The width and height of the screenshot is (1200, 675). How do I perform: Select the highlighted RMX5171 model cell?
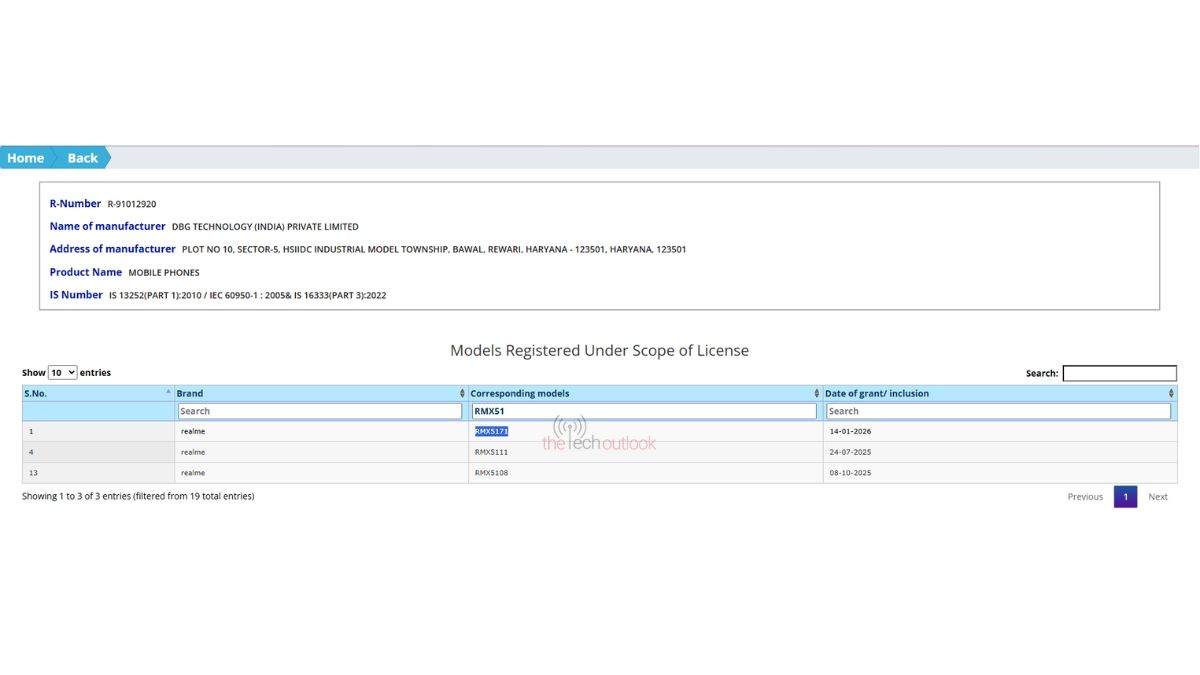tap(491, 431)
